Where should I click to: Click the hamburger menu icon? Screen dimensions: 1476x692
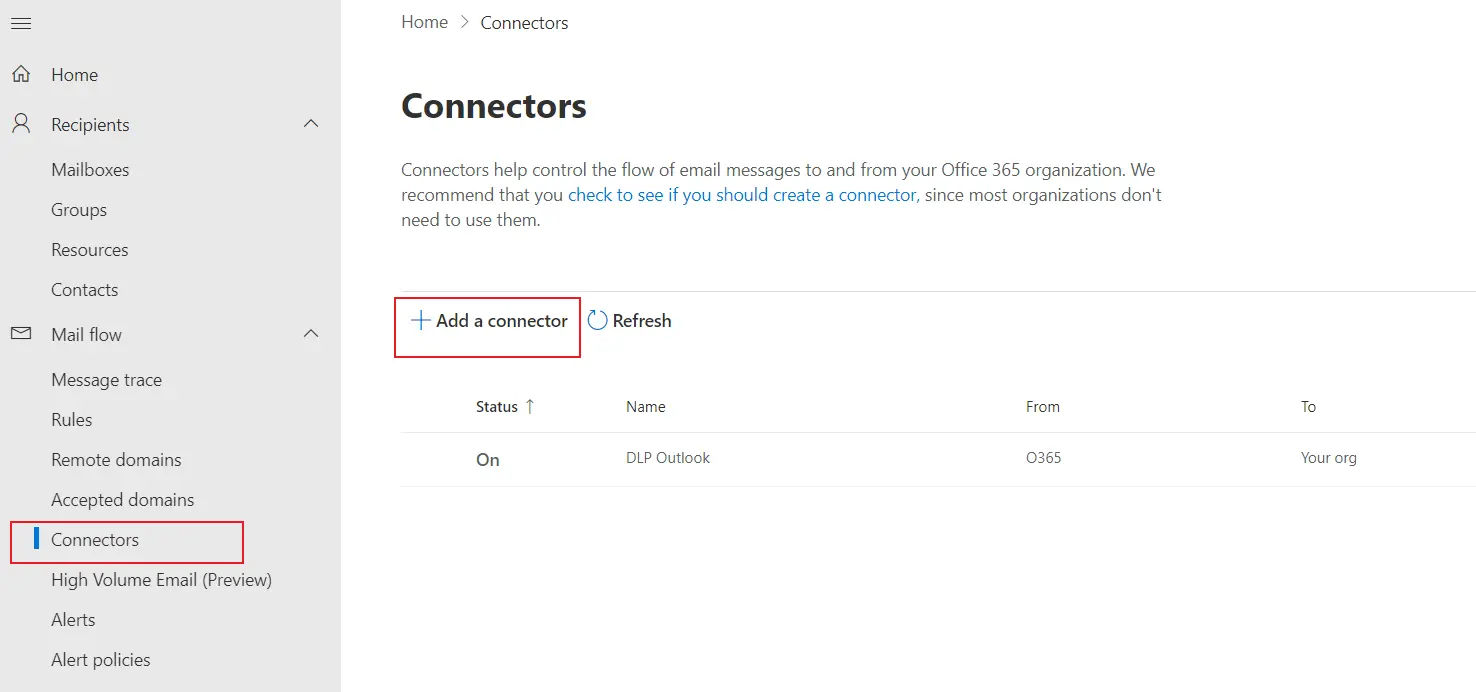pyautogui.click(x=20, y=23)
